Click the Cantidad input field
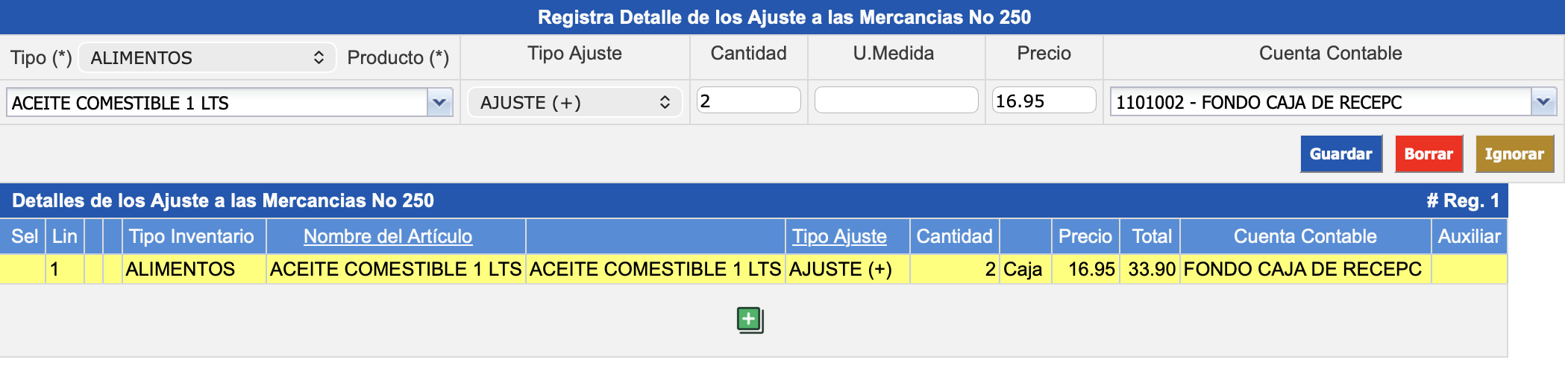Image resolution: width=1568 pixels, height=383 pixels. (x=748, y=101)
